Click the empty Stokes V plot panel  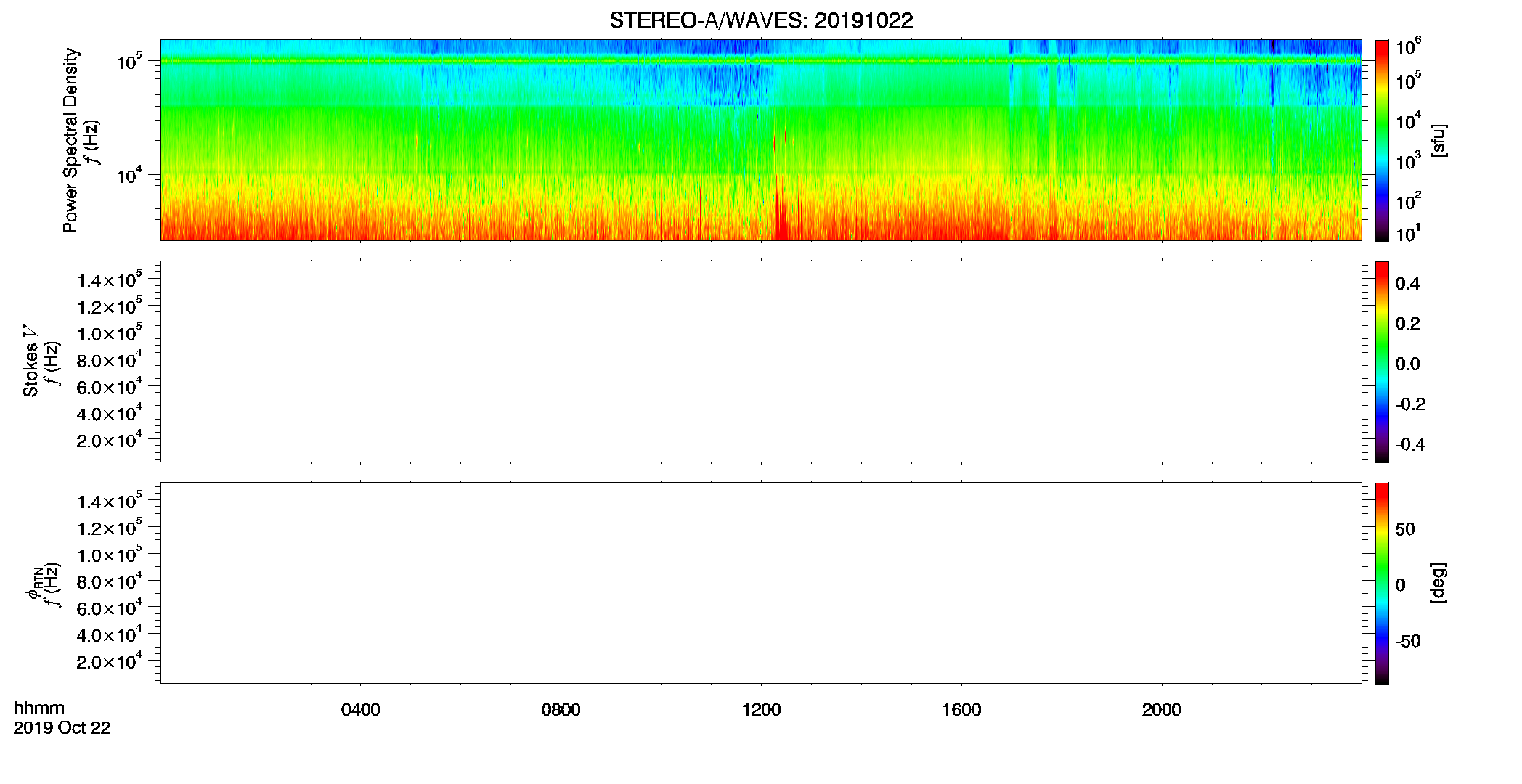click(761, 362)
